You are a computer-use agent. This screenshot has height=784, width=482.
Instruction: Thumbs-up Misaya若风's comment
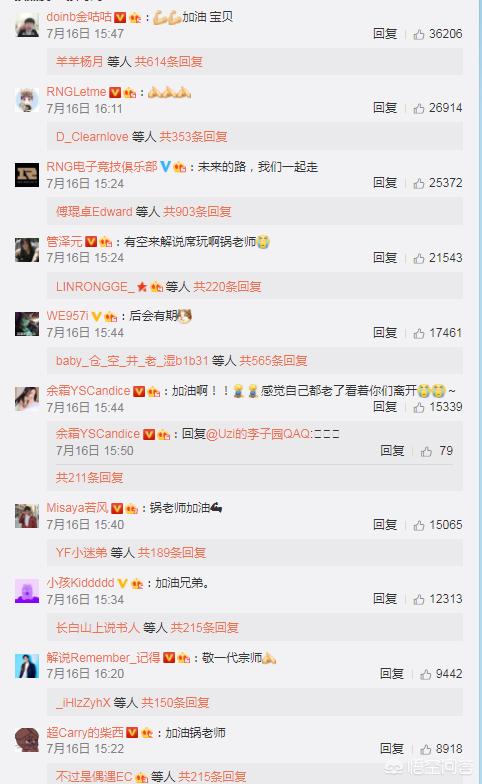(419, 525)
